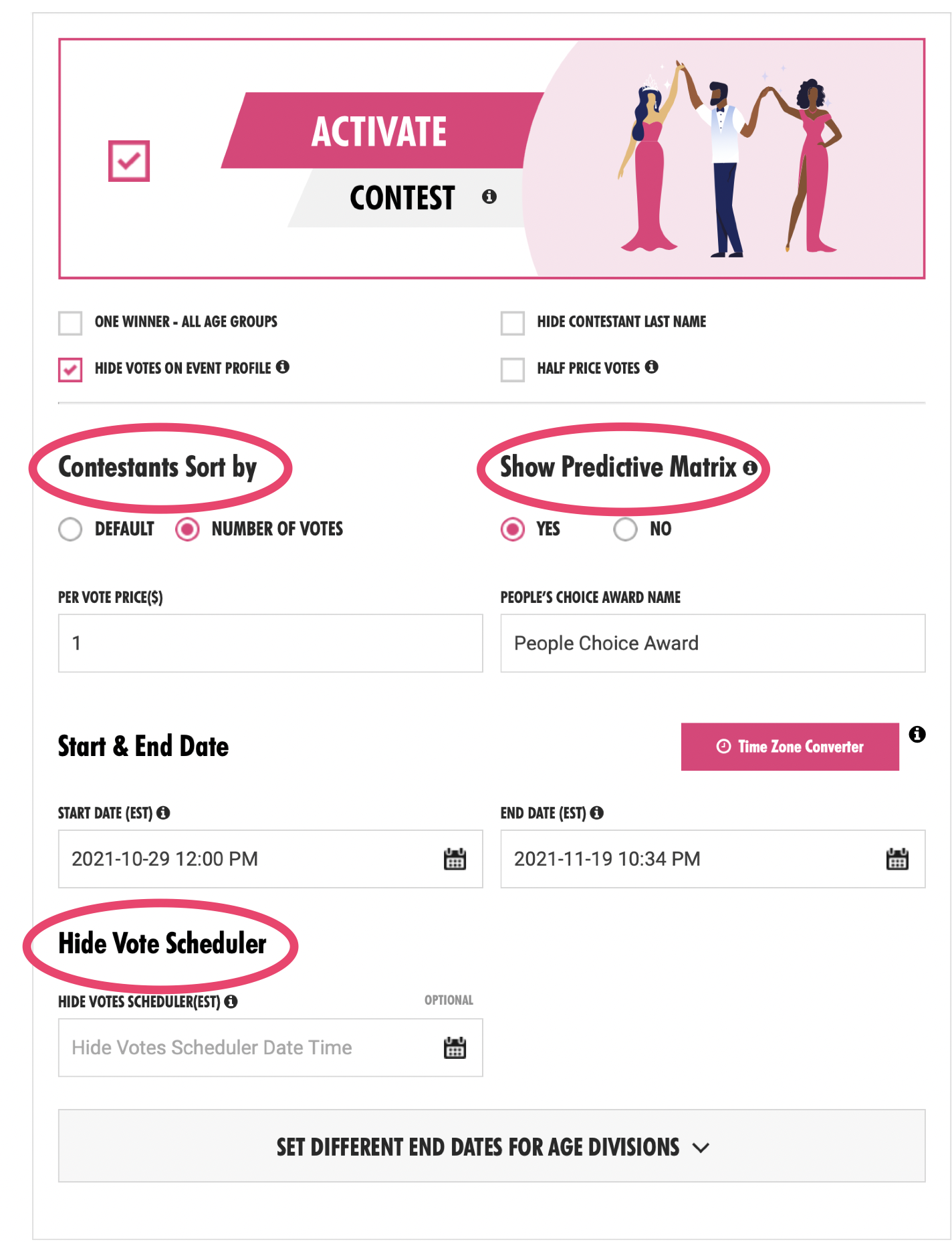Check Hide Contestant Last Name option

tap(513, 323)
